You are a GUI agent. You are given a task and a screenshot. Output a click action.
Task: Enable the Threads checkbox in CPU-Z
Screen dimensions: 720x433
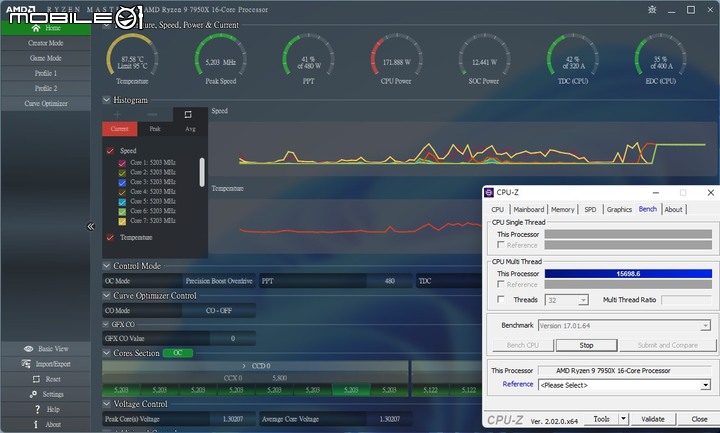501,299
